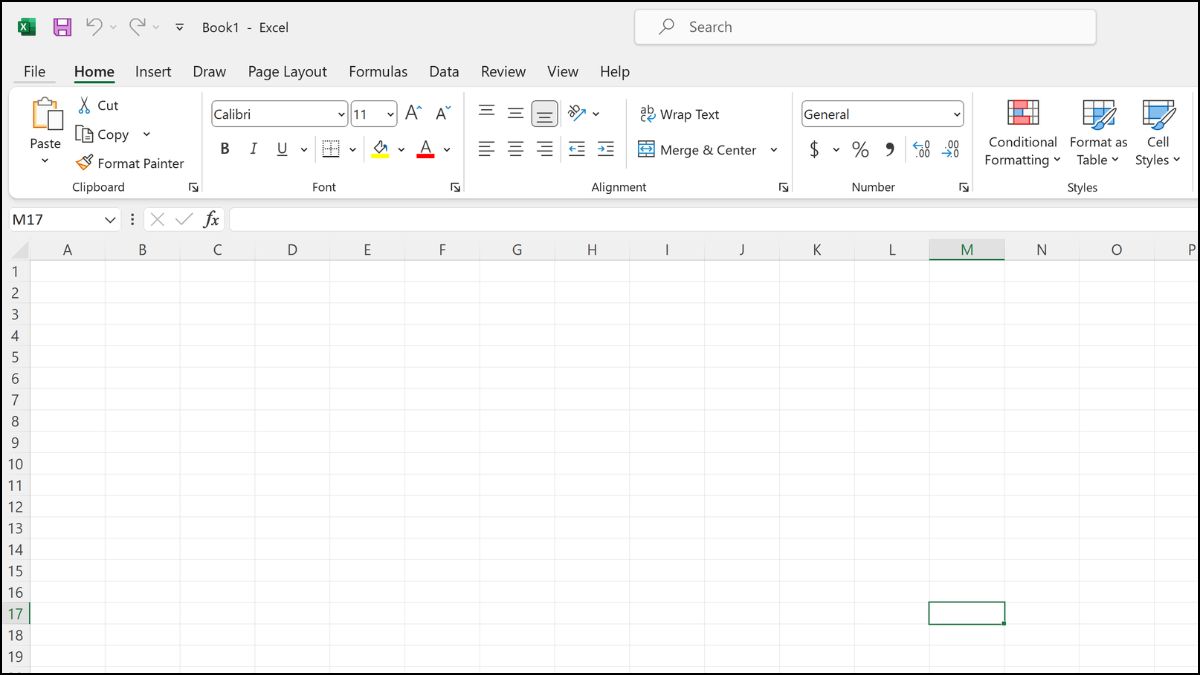Enable Wrap Text
Image resolution: width=1200 pixels, height=675 pixels.
pos(680,114)
